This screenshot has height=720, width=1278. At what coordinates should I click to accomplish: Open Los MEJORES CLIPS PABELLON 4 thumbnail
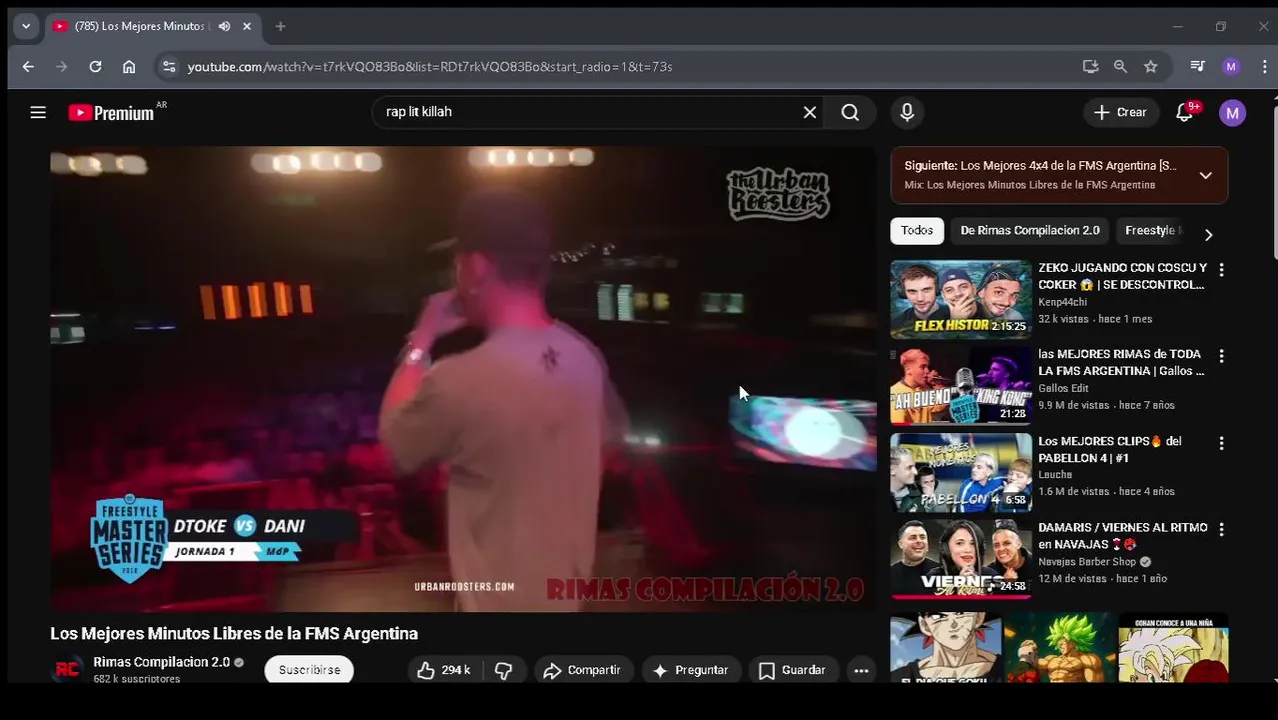[961, 473]
